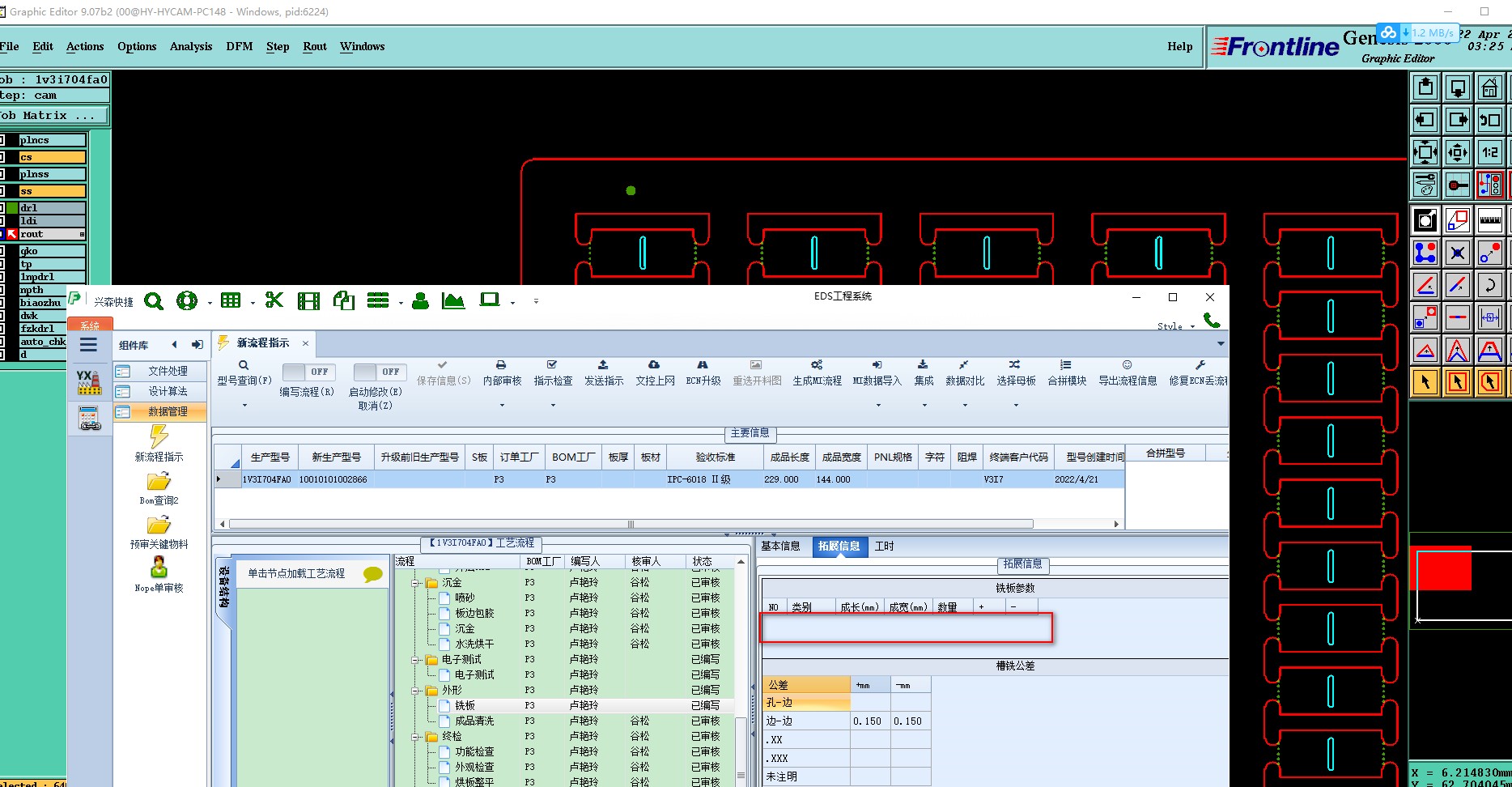Open the Actions menu in Graphic Editor

(85, 46)
